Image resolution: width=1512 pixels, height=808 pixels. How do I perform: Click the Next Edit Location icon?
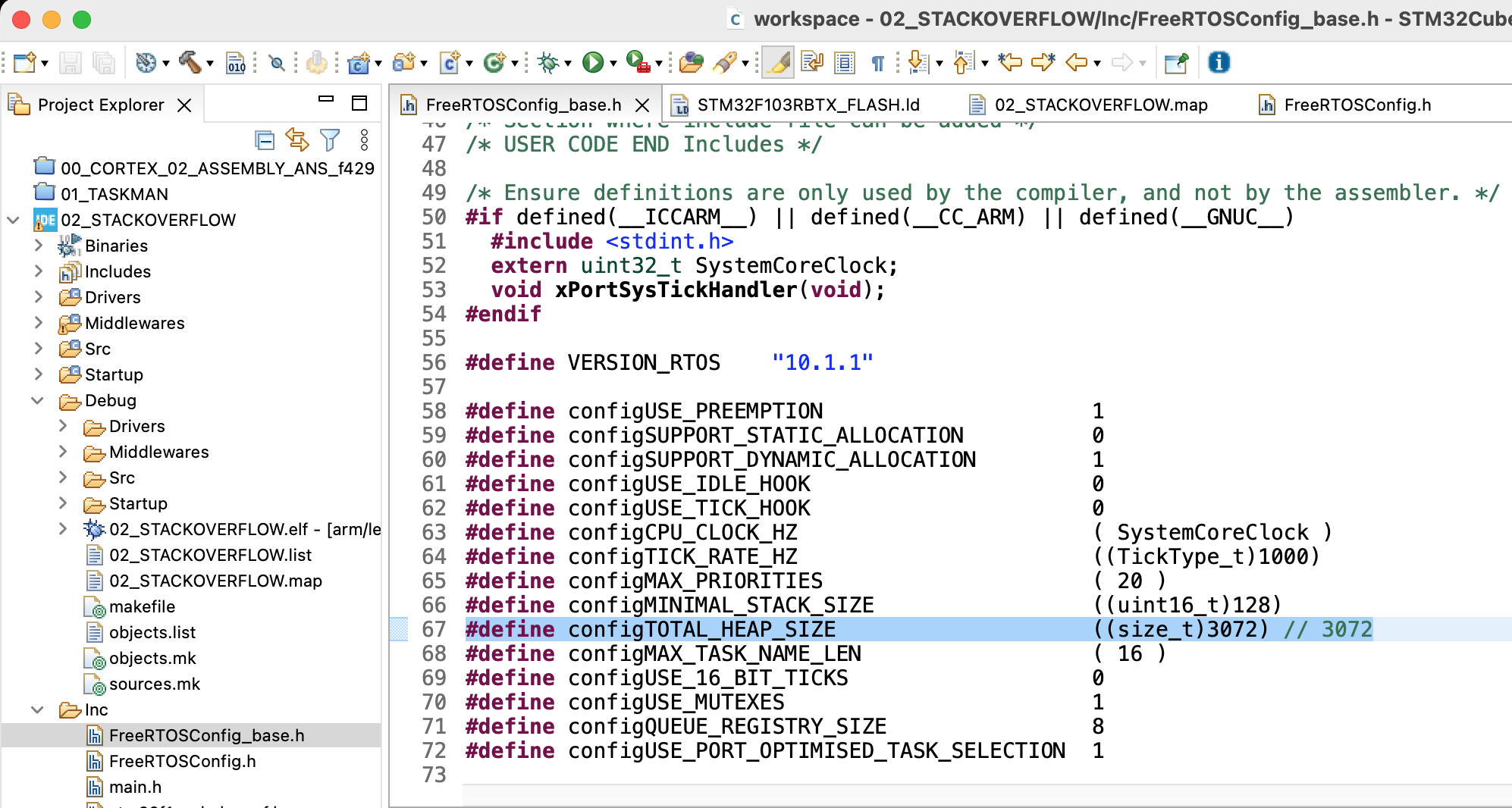point(1043,62)
